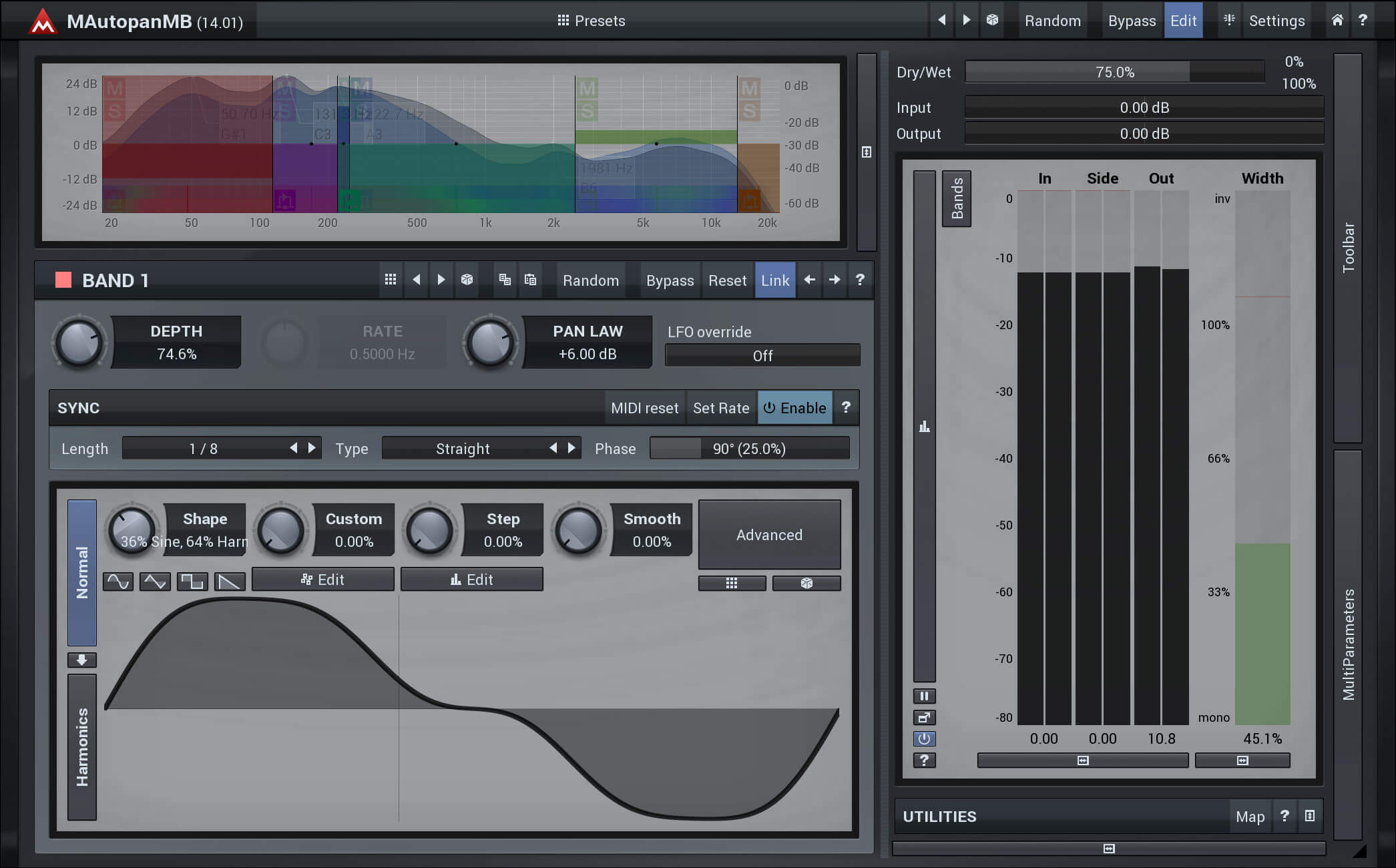Toggle the SYNC Enable button
The width and height of the screenshot is (1396, 868).
[794, 407]
